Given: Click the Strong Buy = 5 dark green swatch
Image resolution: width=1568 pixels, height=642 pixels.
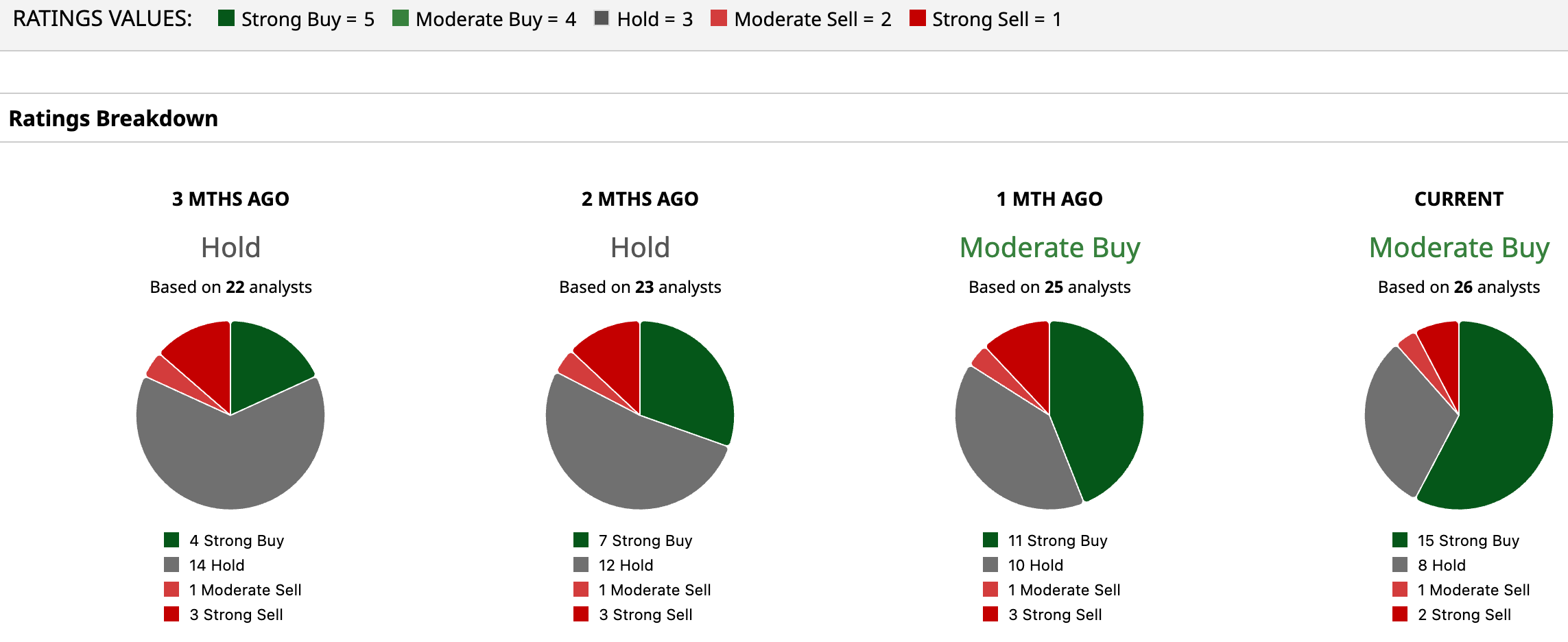Looking at the screenshot, I should (226, 19).
